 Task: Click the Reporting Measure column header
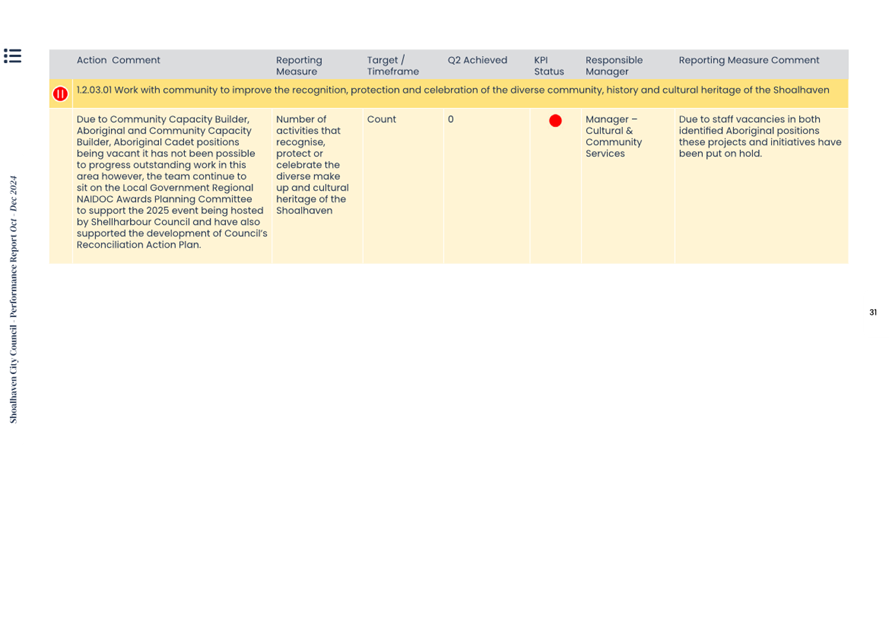[299, 66]
